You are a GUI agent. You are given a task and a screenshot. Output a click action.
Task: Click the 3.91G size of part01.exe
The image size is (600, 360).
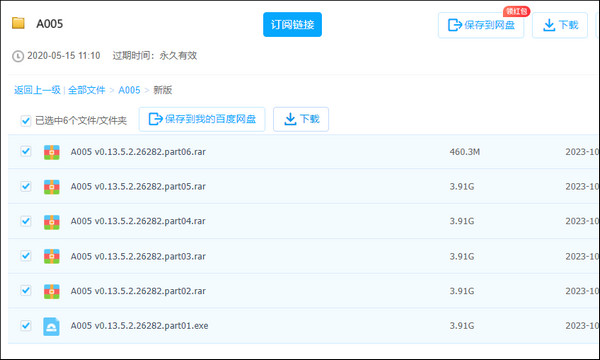[462, 326]
